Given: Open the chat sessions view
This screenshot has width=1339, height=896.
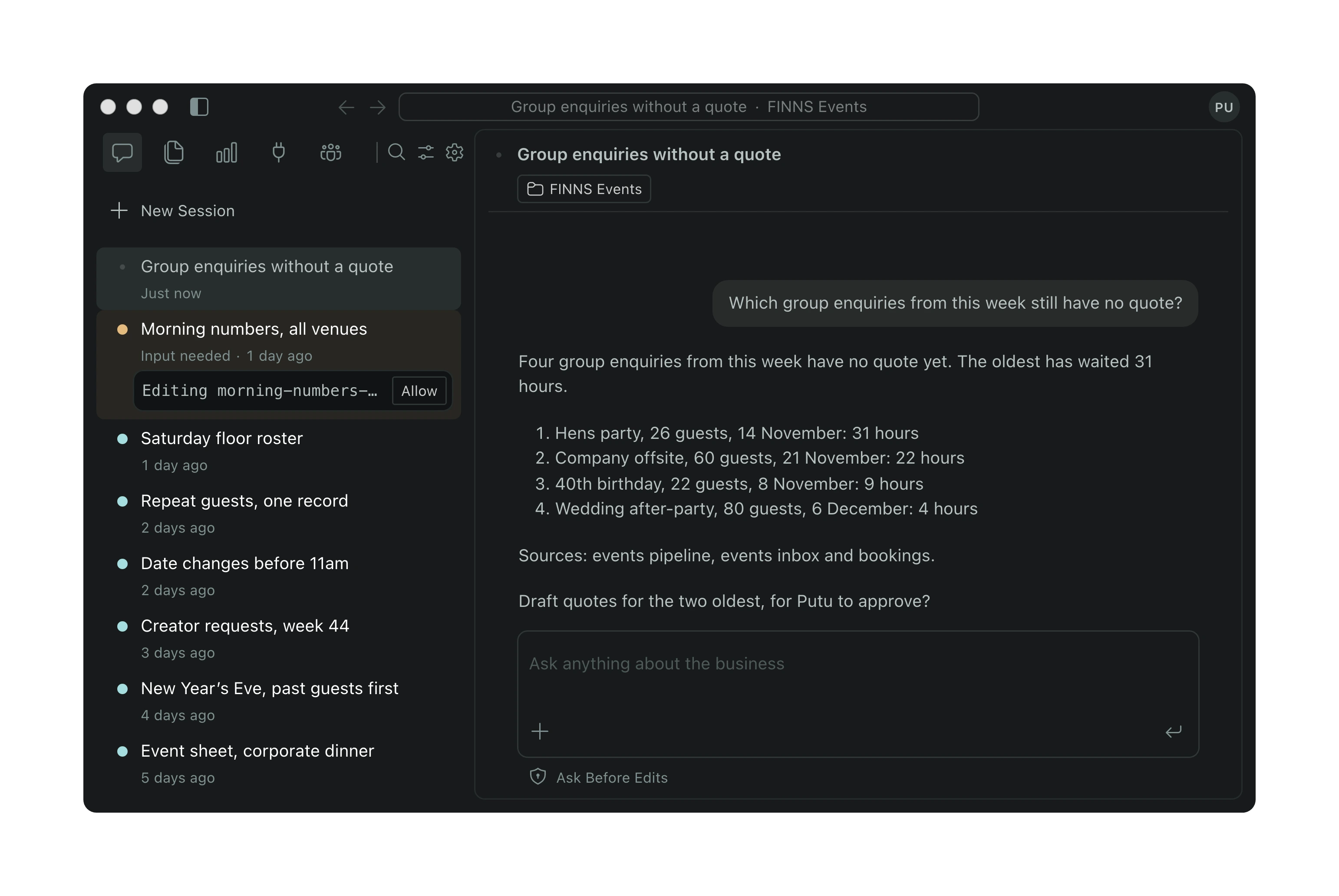Looking at the screenshot, I should tap(122, 152).
